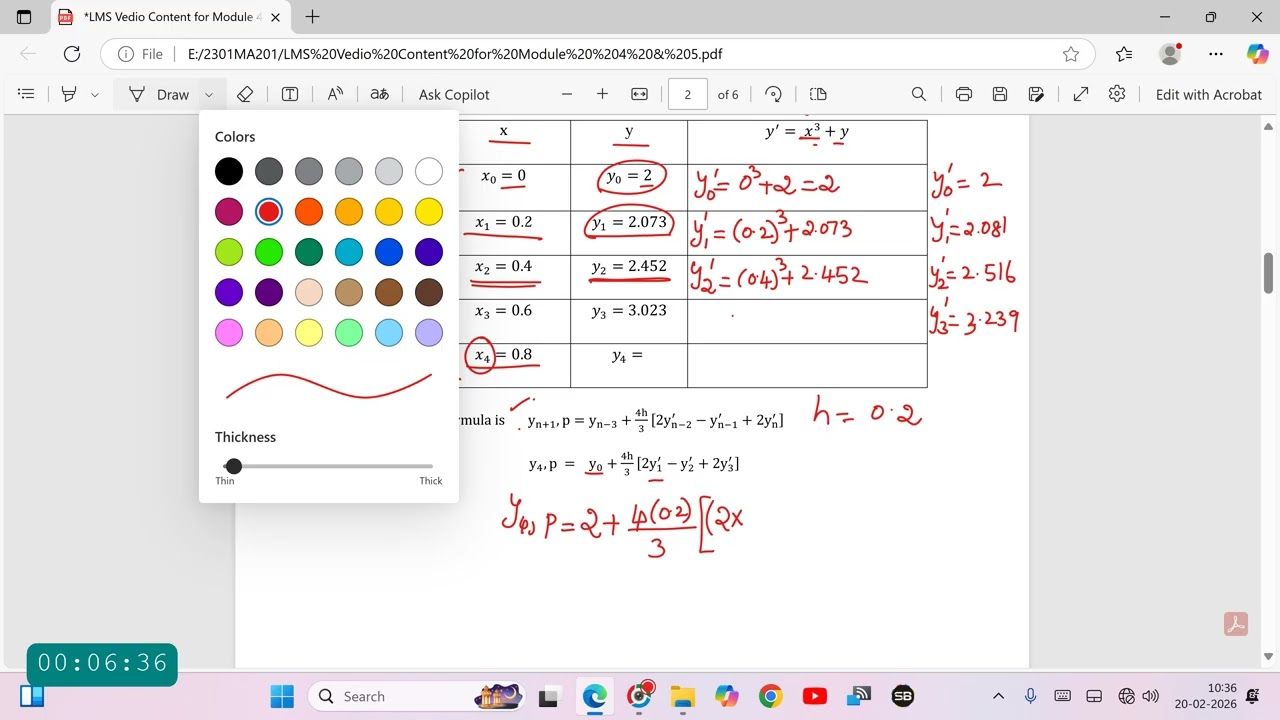Zoom out the PDF
The width and height of the screenshot is (1280, 720).
click(x=567, y=94)
